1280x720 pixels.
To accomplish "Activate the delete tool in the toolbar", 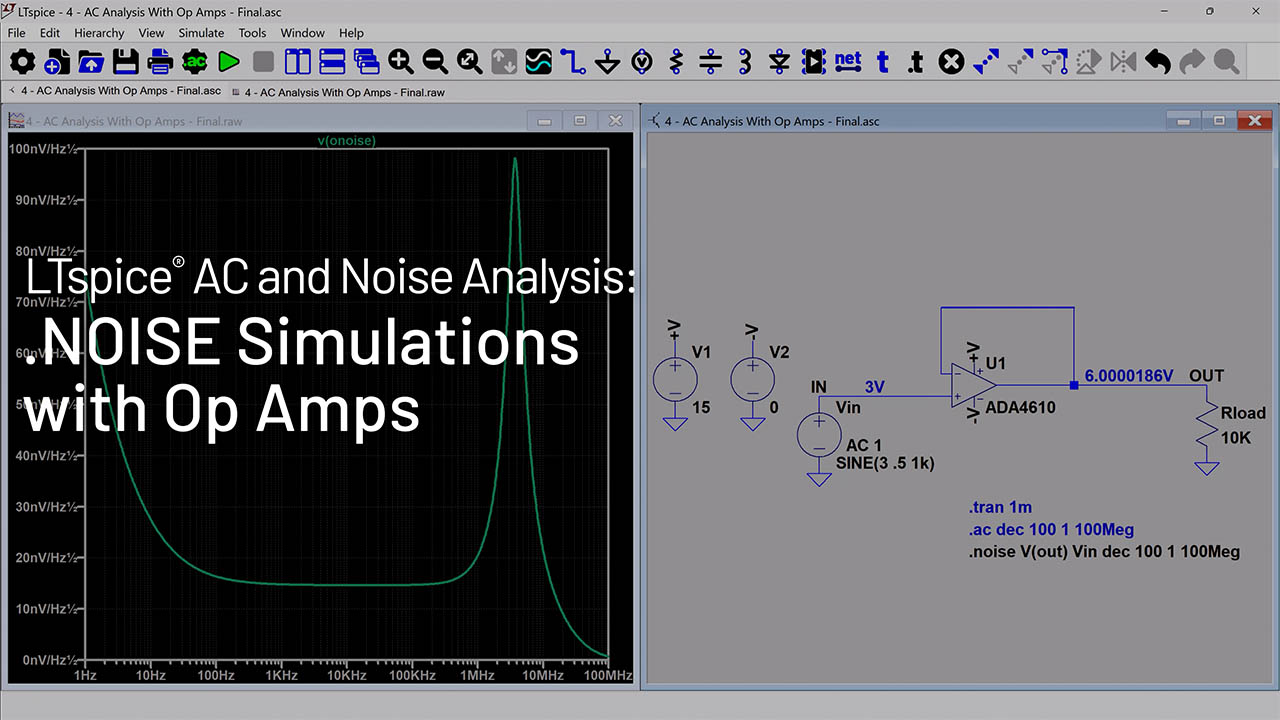I will click(x=952, y=62).
